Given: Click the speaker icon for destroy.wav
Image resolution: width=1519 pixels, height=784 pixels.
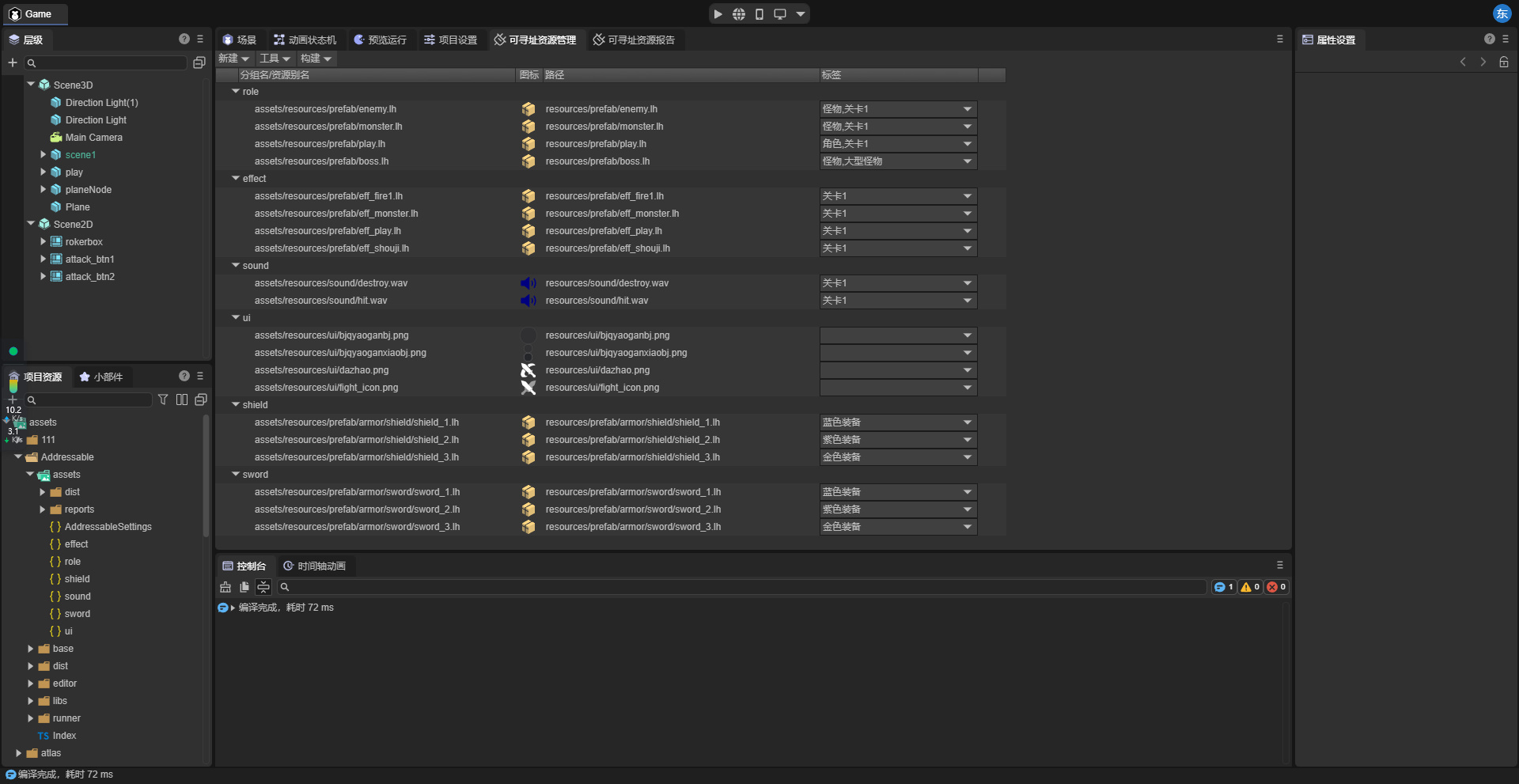Looking at the screenshot, I should pyautogui.click(x=528, y=283).
